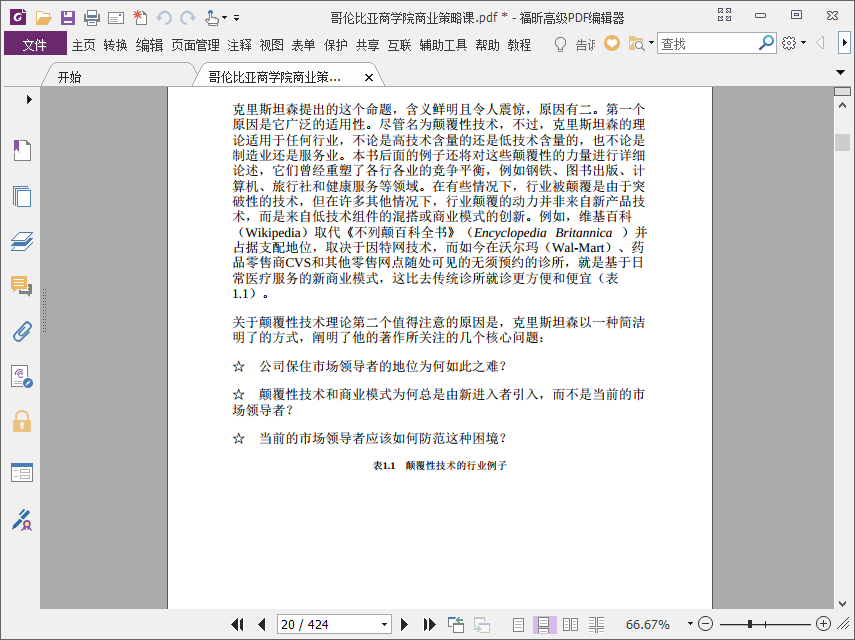Expand the touch mode dropdown arrow

tap(225, 18)
